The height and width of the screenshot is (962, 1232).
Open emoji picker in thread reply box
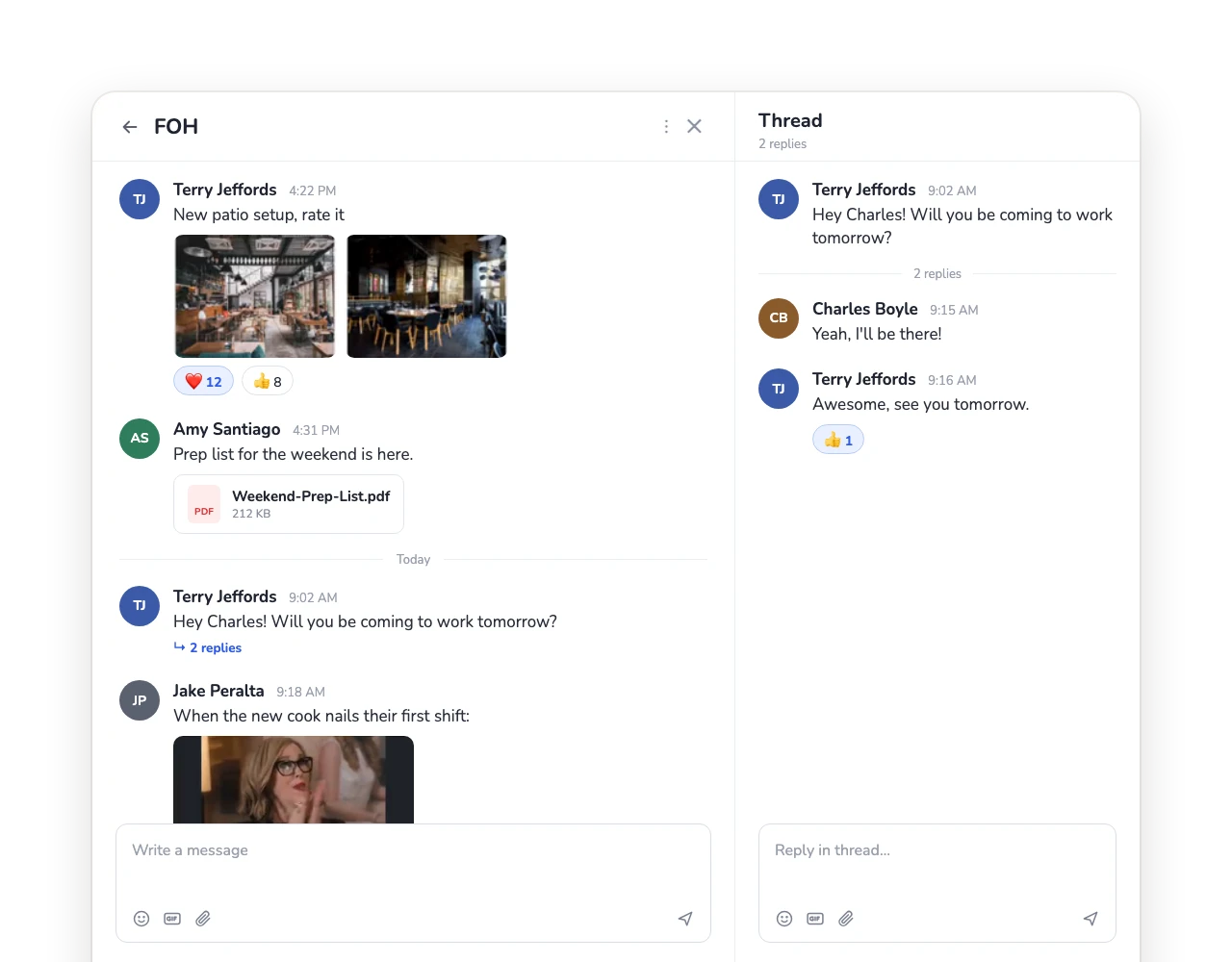784,919
